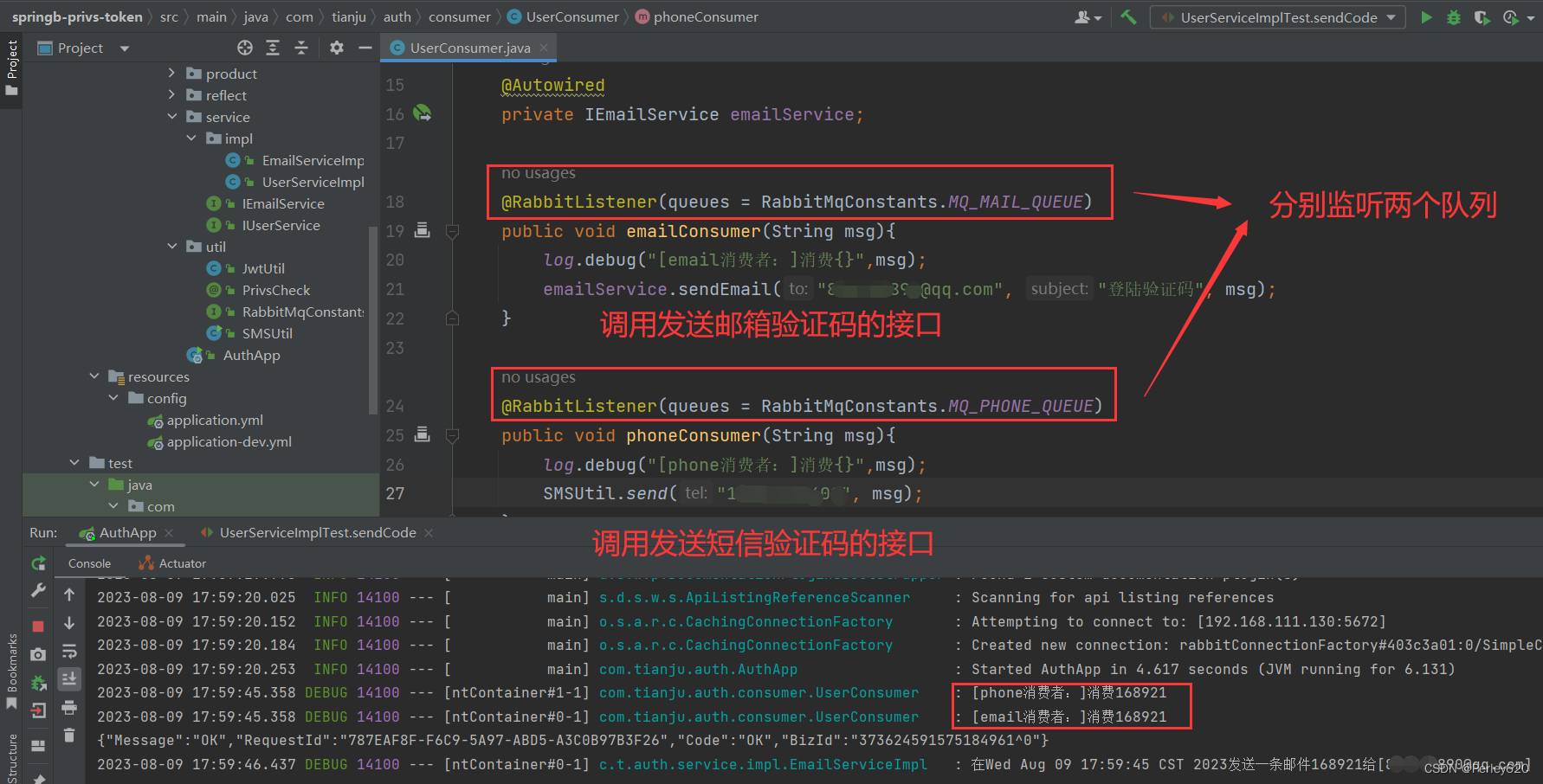Click the bean gutter icon on line 16

(x=422, y=113)
